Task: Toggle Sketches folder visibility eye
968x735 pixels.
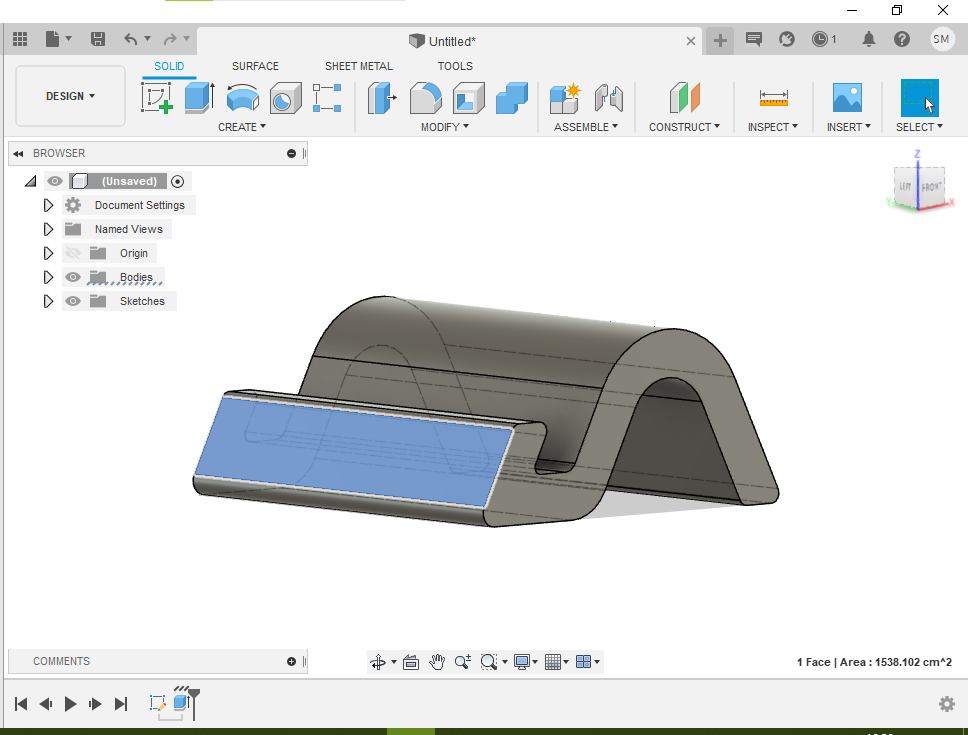Action: tap(73, 301)
